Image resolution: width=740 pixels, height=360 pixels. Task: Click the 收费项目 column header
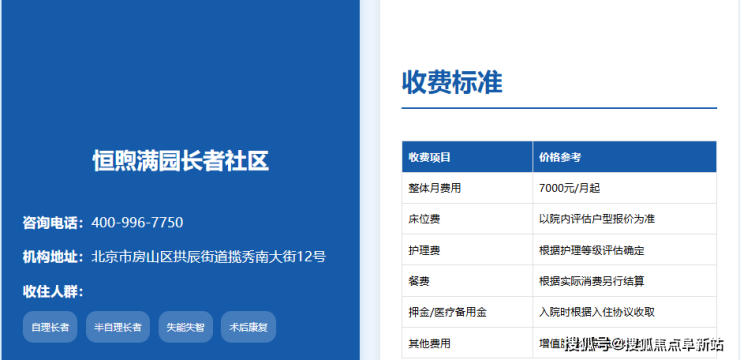tap(467, 157)
